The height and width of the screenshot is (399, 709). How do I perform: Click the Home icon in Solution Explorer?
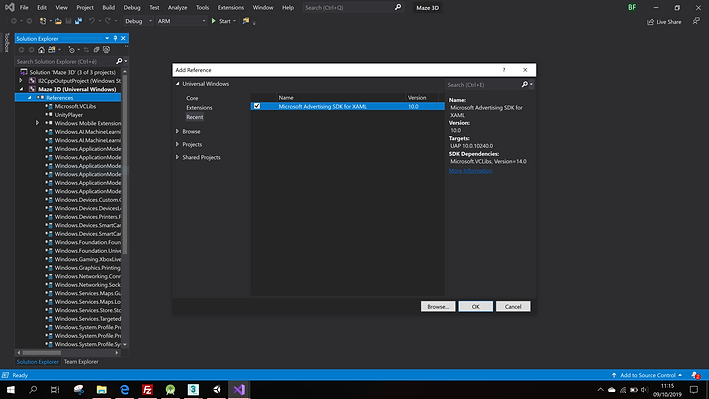tap(41, 50)
